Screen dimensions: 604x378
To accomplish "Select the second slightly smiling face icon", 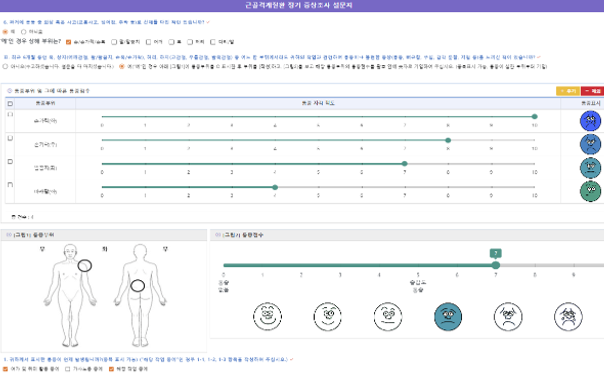I will click(x=327, y=316).
